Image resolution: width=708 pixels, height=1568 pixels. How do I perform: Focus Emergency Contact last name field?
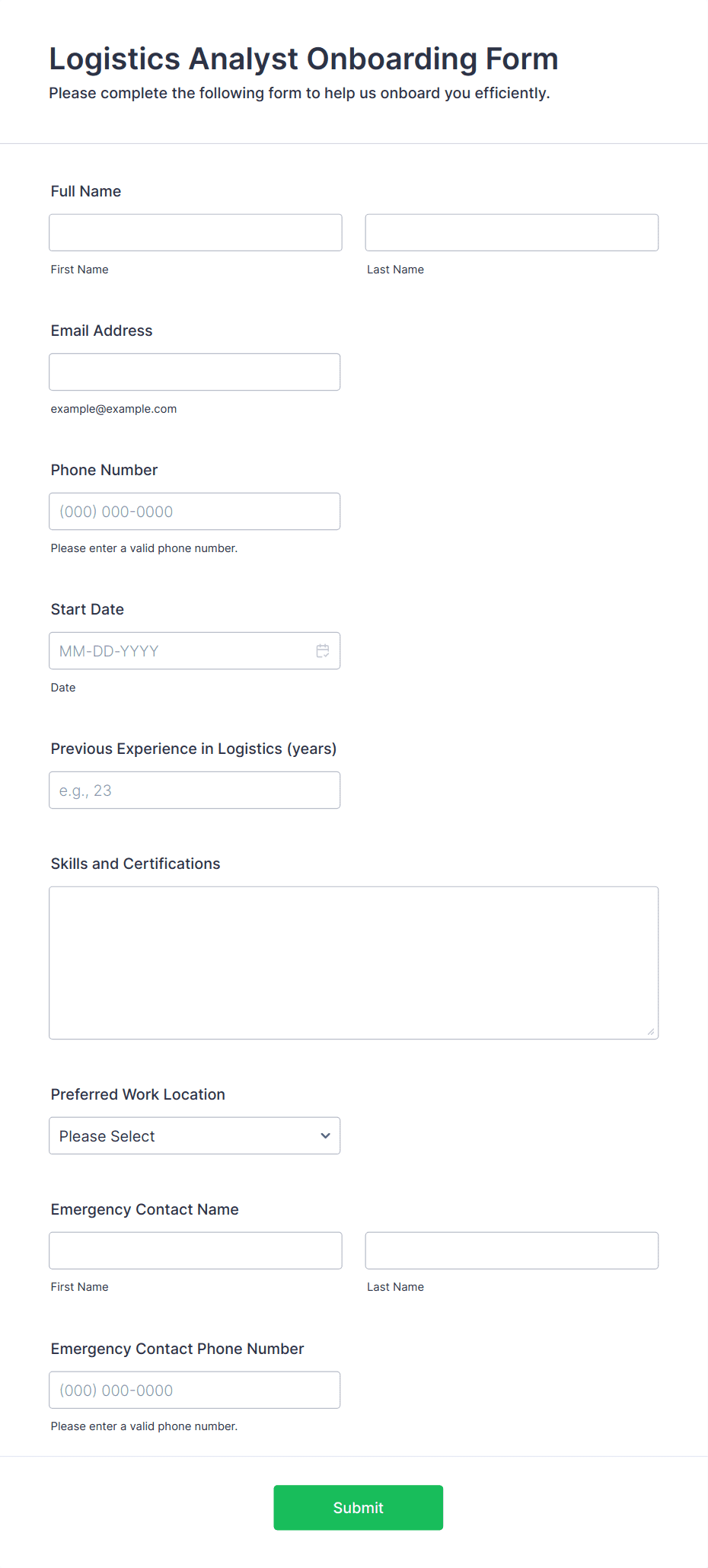point(512,1250)
